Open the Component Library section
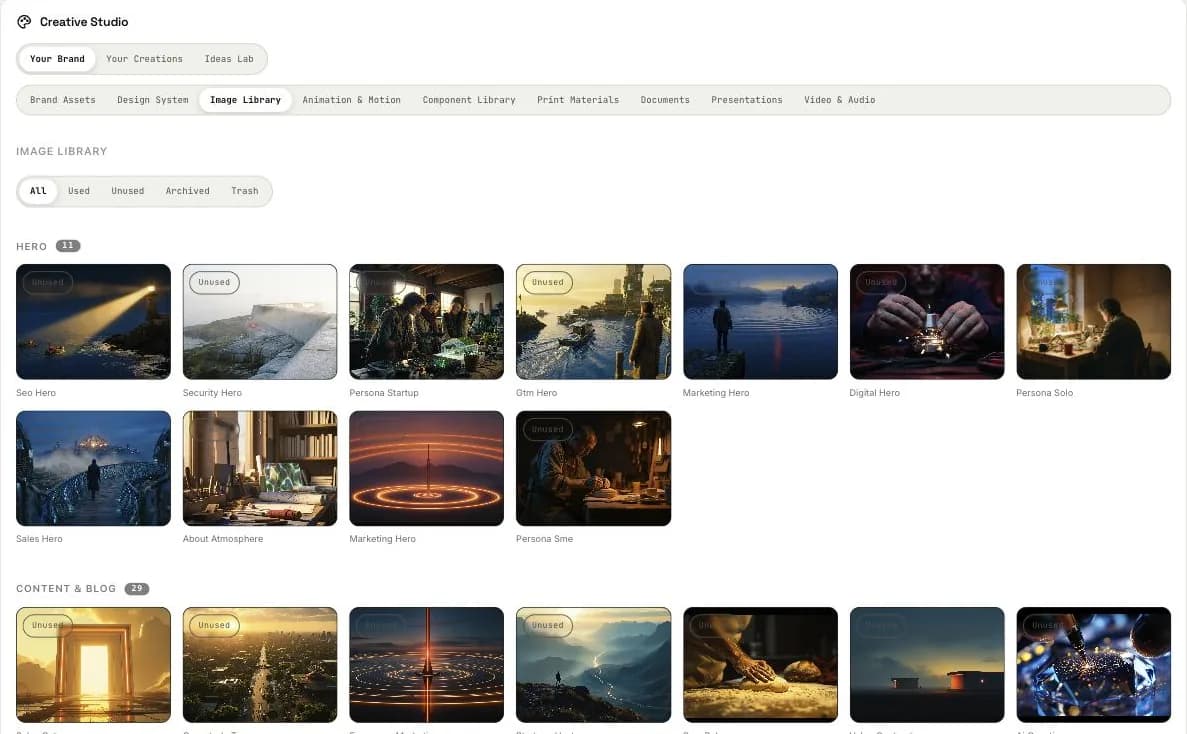 tap(469, 100)
